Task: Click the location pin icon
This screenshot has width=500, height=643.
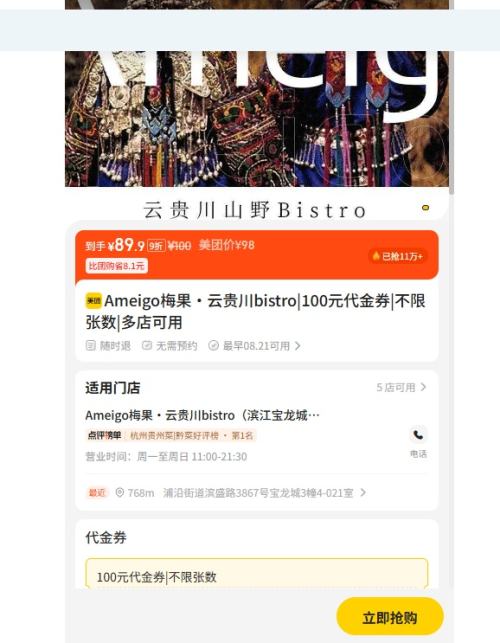Action: pos(119,492)
